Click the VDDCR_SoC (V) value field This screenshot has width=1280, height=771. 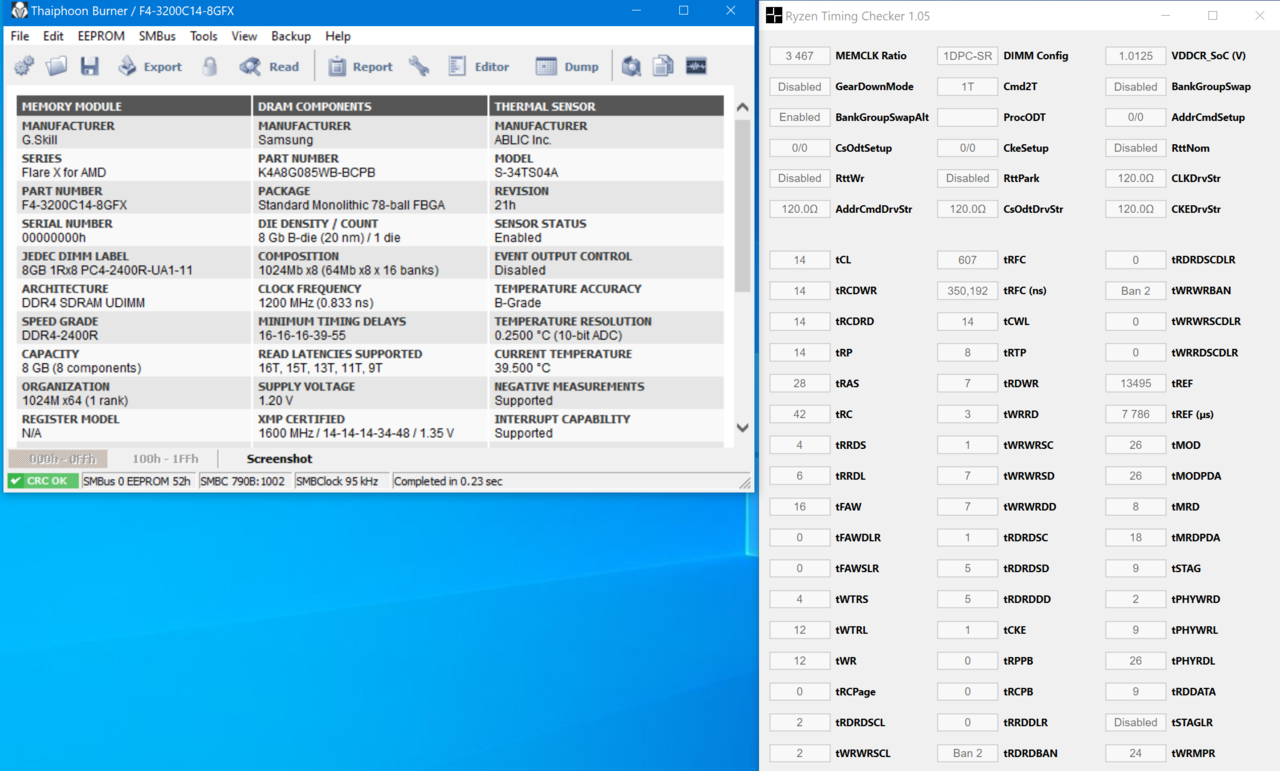1136,56
